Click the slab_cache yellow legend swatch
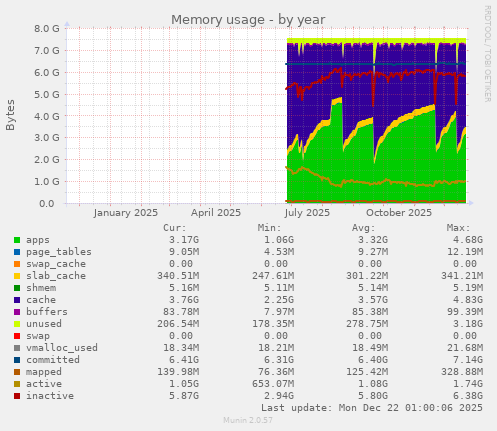 (x=17, y=276)
